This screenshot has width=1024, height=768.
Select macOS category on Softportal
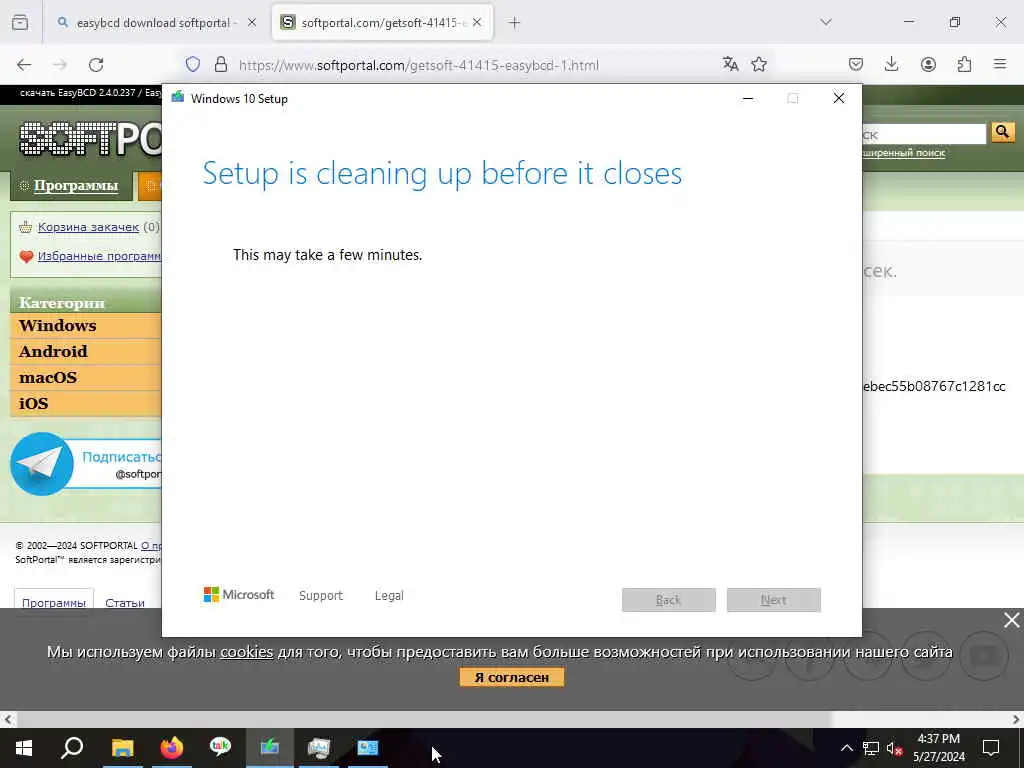(48, 377)
